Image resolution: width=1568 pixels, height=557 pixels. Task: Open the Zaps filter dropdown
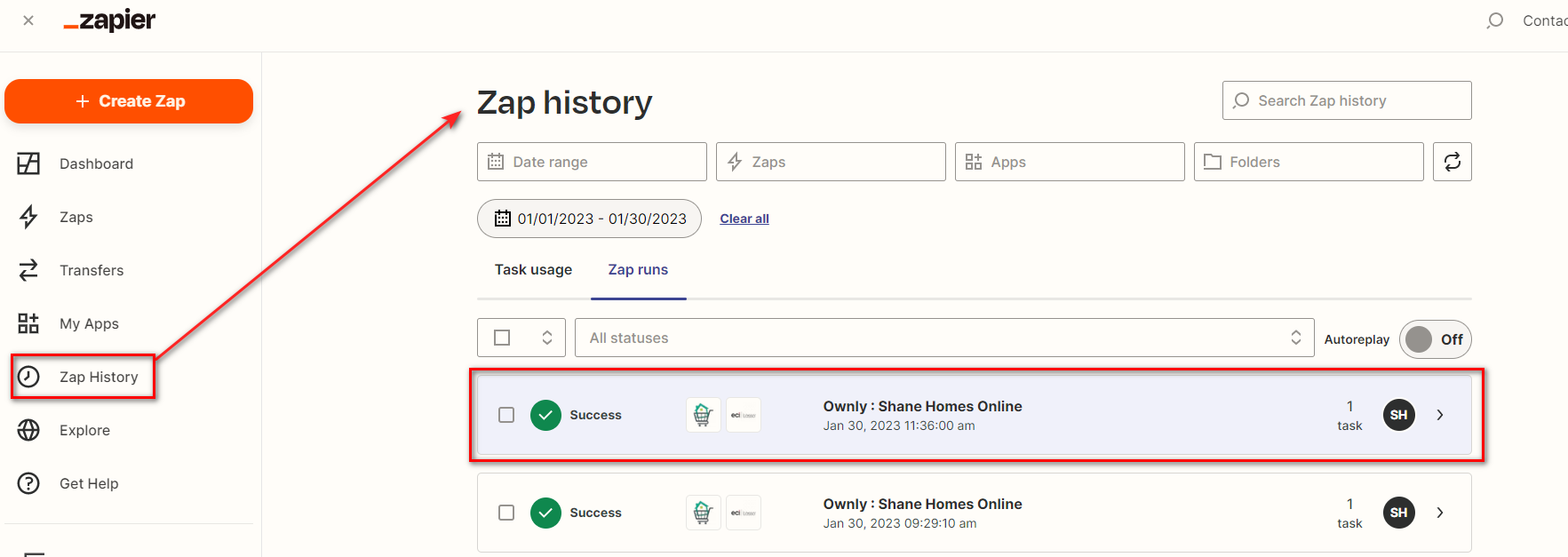(831, 162)
